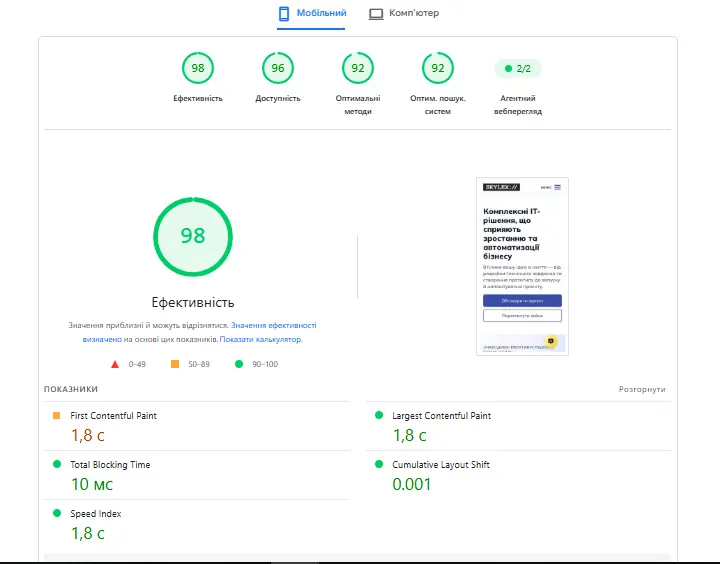Open the Показати калькулятор link
The image size is (720, 564).
point(261,339)
